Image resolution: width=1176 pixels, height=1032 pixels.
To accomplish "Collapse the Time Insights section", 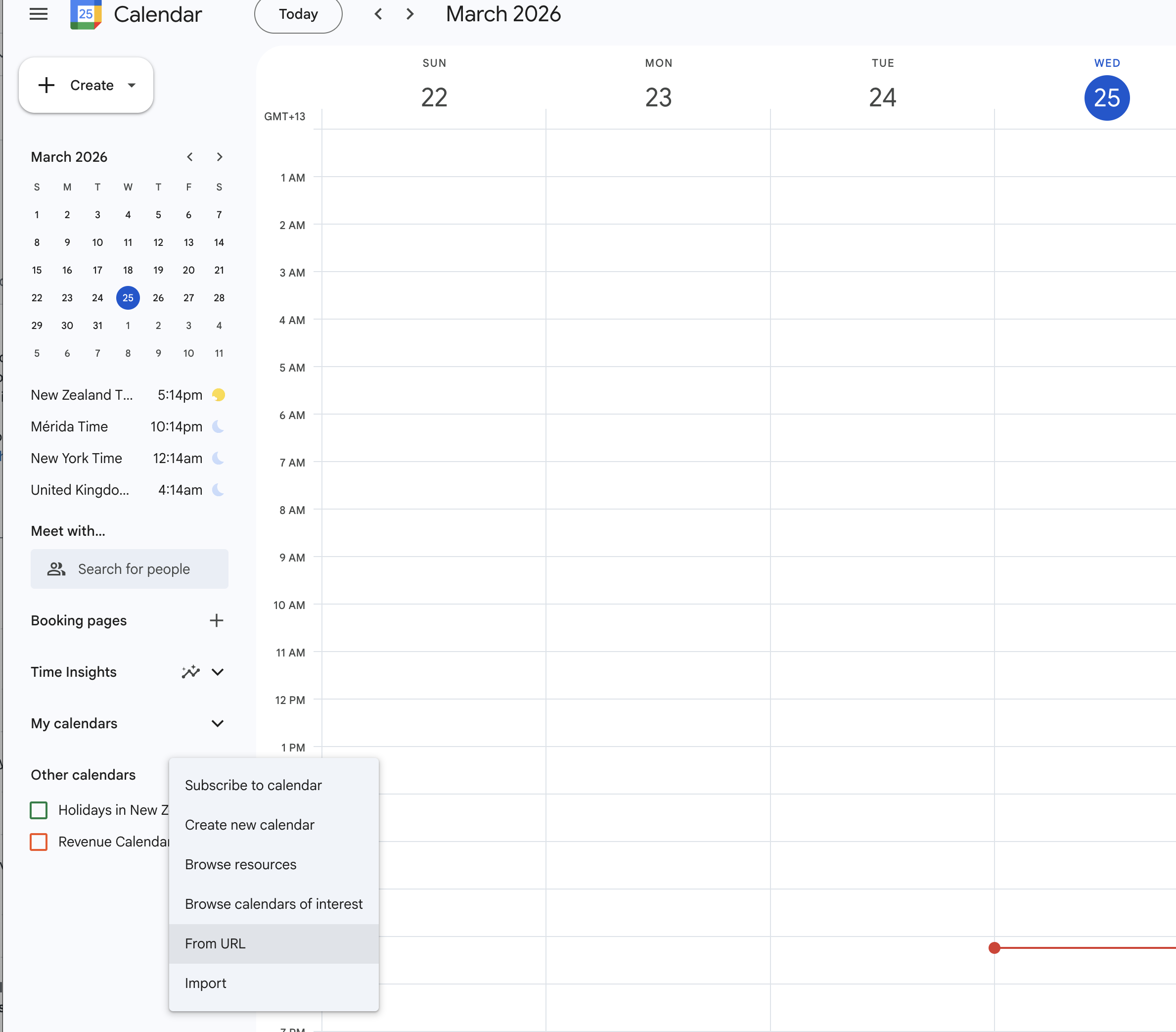I will click(x=218, y=672).
